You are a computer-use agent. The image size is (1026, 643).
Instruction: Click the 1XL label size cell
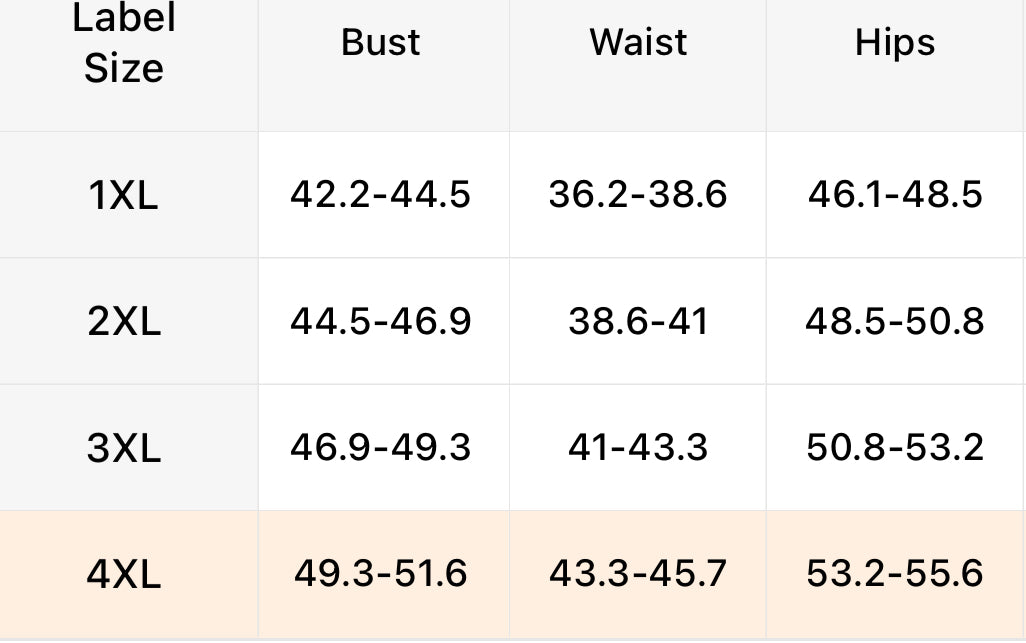pyautogui.click(x=124, y=195)
